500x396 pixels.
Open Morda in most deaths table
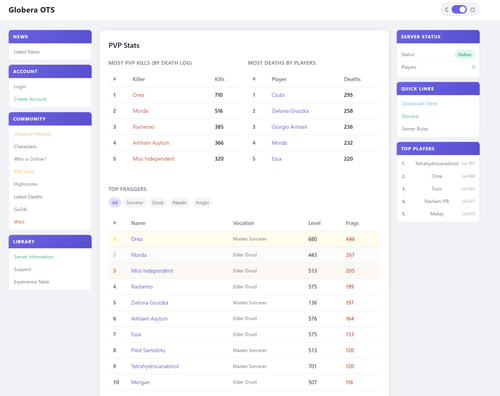click(279, 143)
